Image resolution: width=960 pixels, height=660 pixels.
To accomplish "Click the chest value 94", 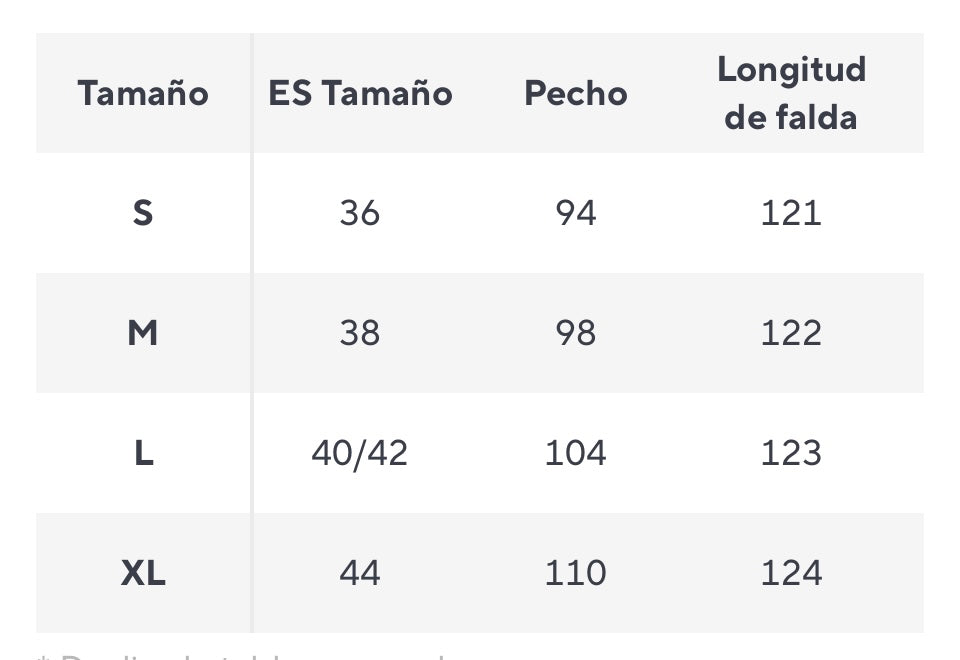I will point(576,213).
